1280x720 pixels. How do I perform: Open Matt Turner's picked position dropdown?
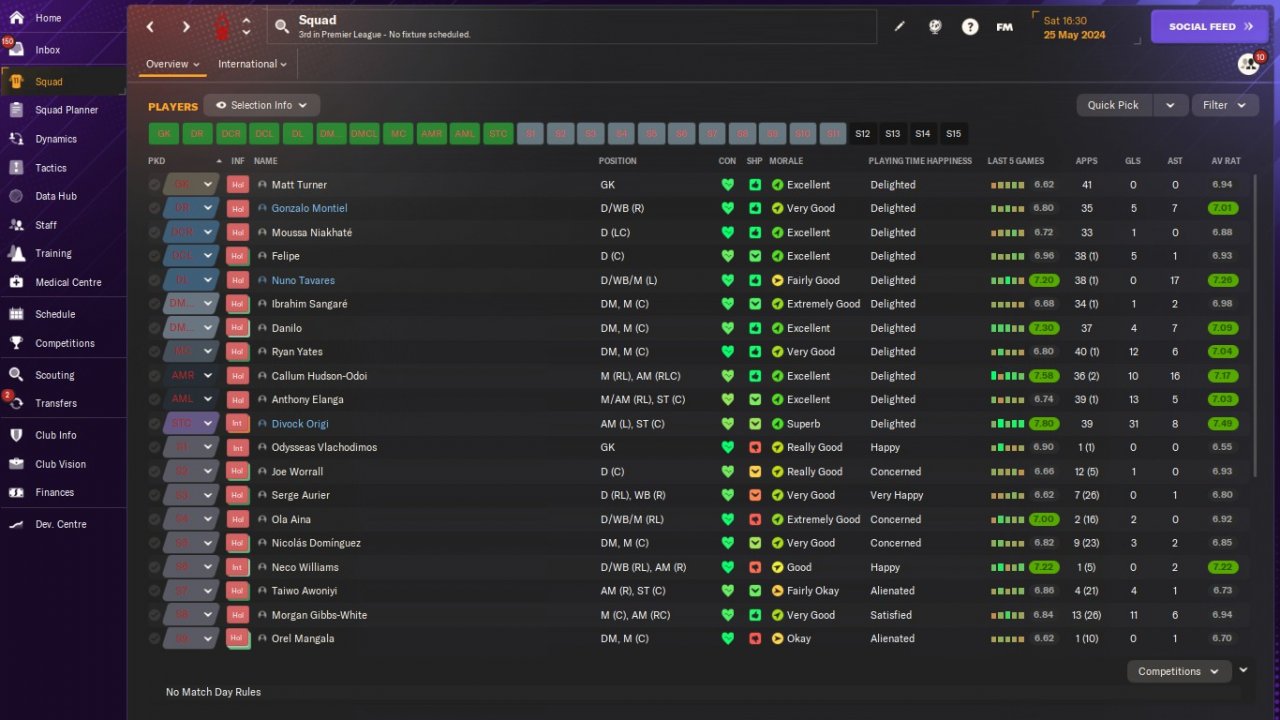pyautogui.click(x=191, y=185)
